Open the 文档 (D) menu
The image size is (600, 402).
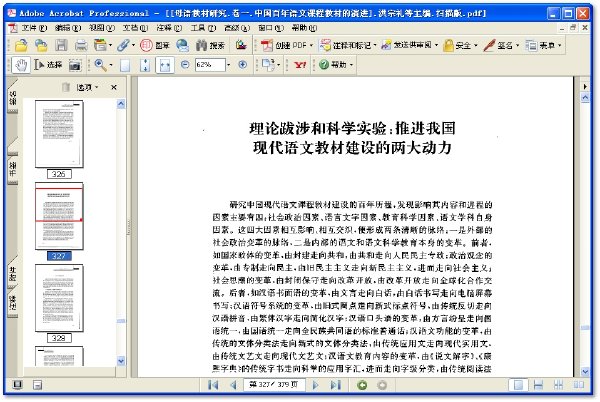click(135, 28)
